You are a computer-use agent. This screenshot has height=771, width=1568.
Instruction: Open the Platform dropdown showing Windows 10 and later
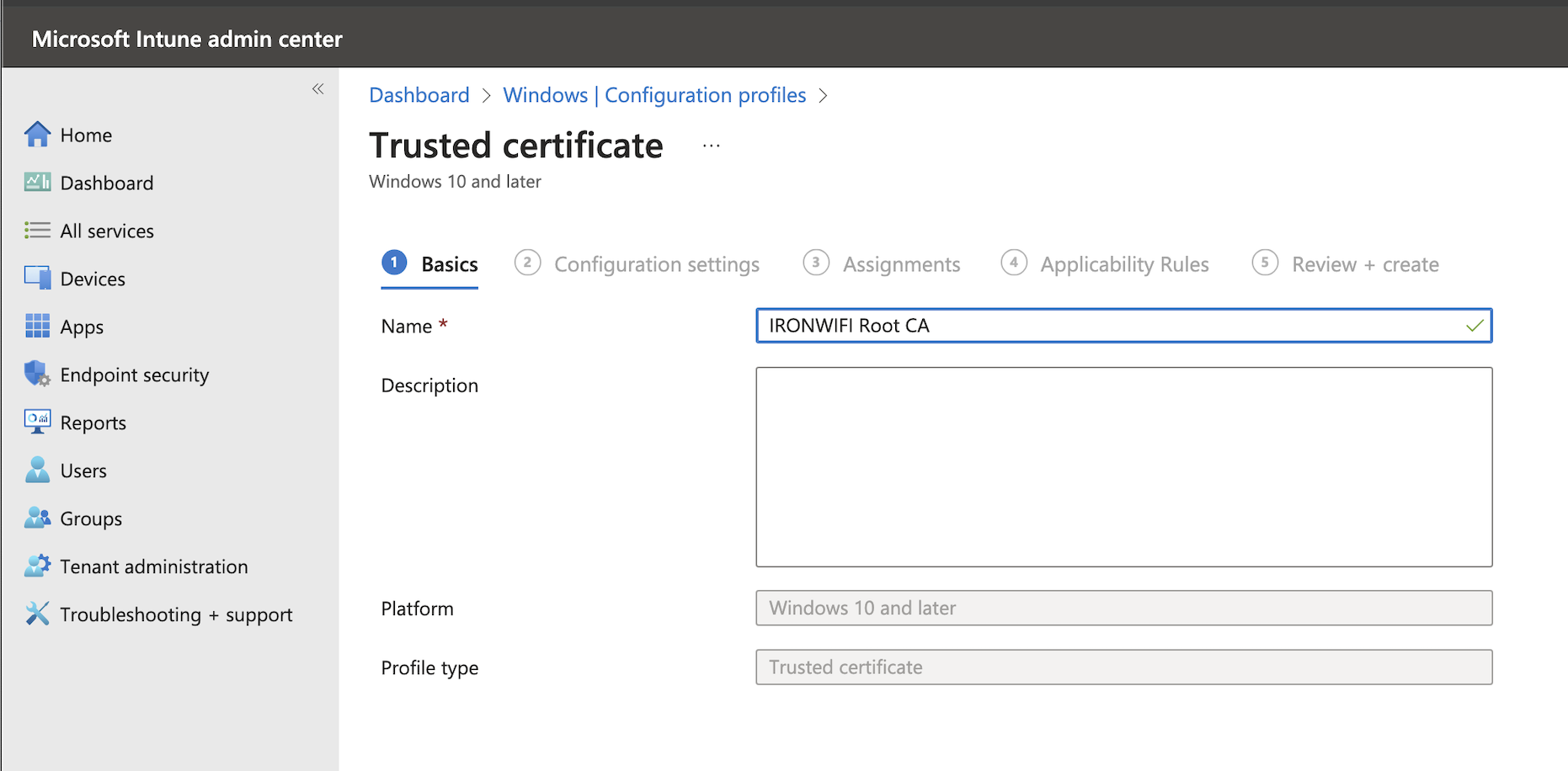1123,608
